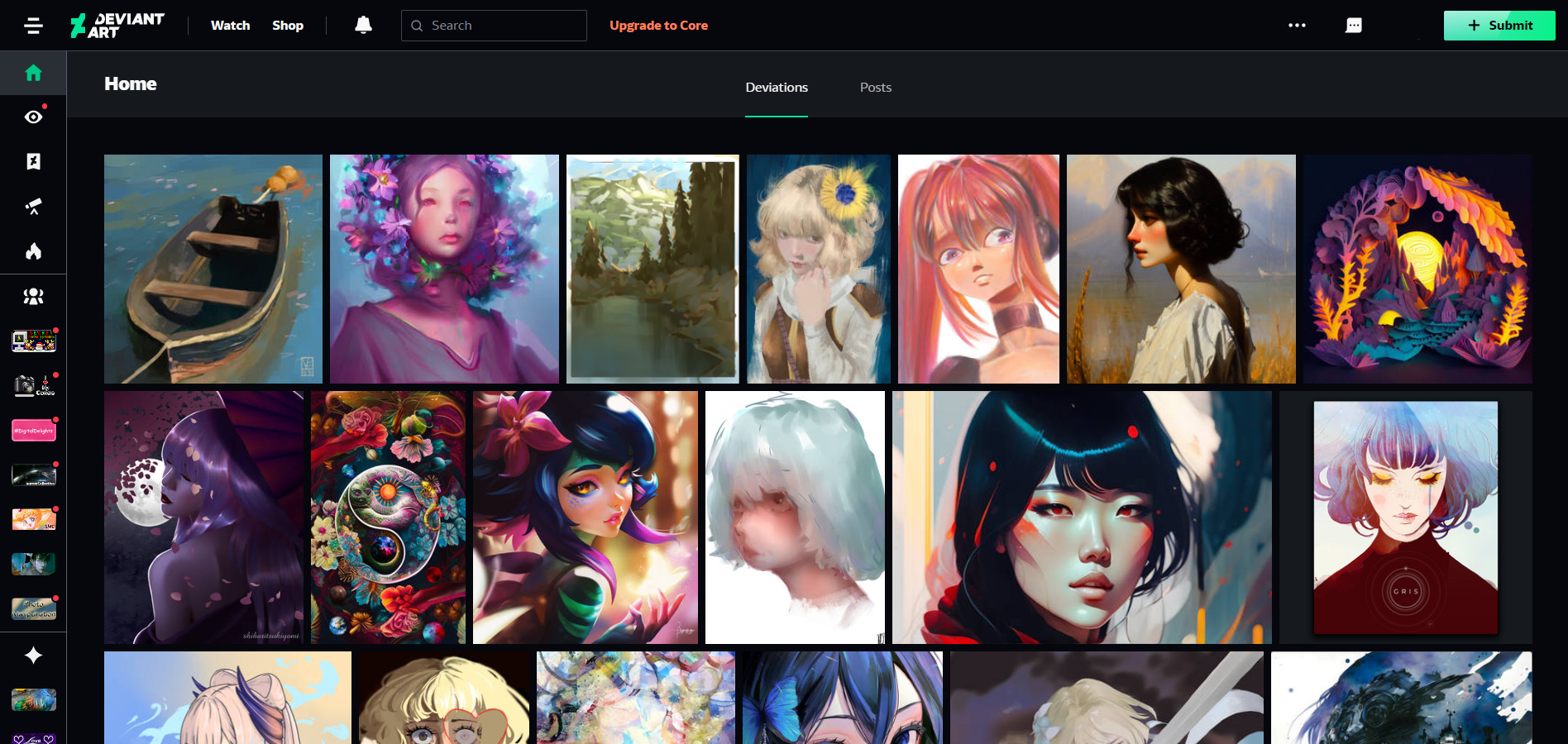Open the floral yin-yang artwork
Screen dimensions: 1568x744
[388, 517]
